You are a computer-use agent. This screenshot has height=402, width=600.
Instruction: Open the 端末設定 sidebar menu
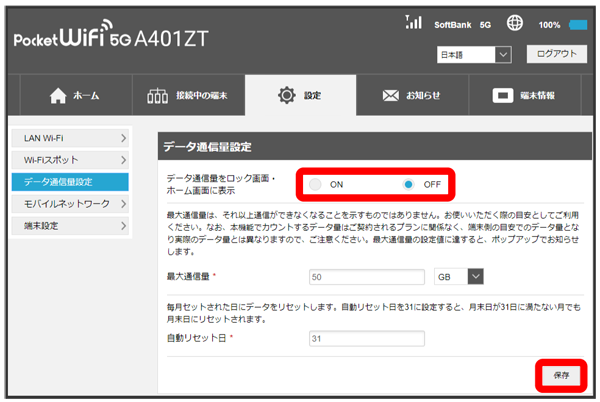pos(70,226)
